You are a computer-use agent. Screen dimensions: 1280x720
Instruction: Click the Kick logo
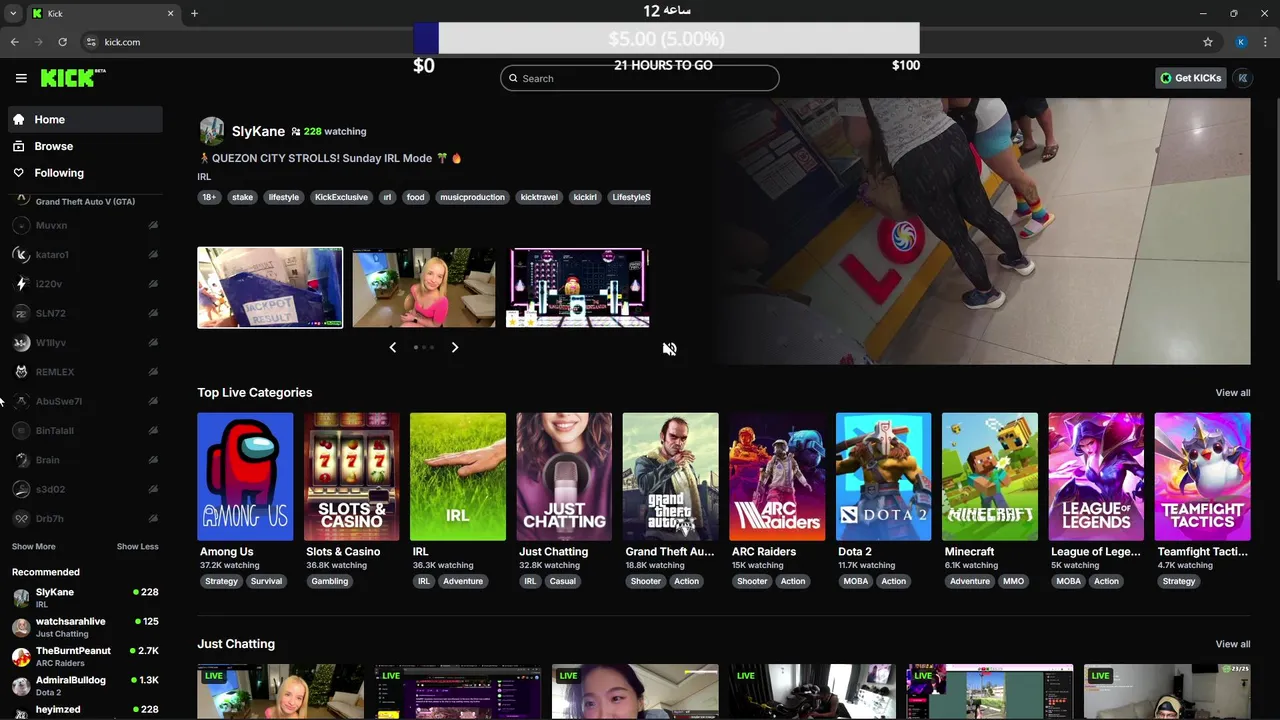pos(73,78)
